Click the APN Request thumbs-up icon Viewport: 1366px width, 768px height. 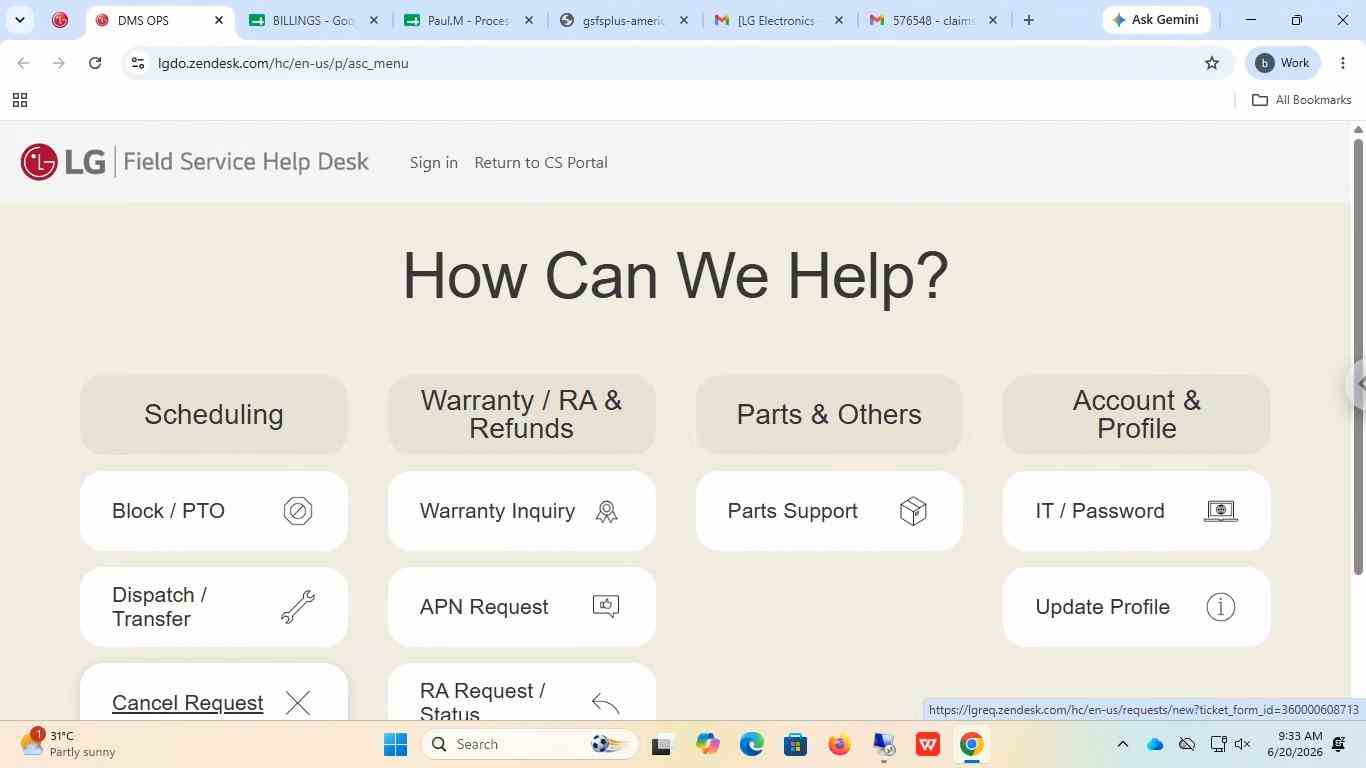(x=606, y=607)
